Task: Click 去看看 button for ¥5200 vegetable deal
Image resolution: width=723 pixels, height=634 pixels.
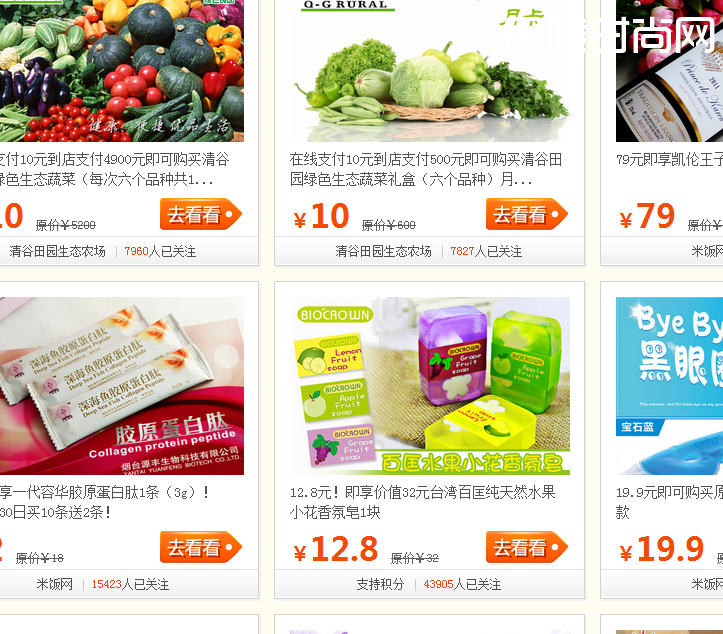Action: click(x=201, y=214)
